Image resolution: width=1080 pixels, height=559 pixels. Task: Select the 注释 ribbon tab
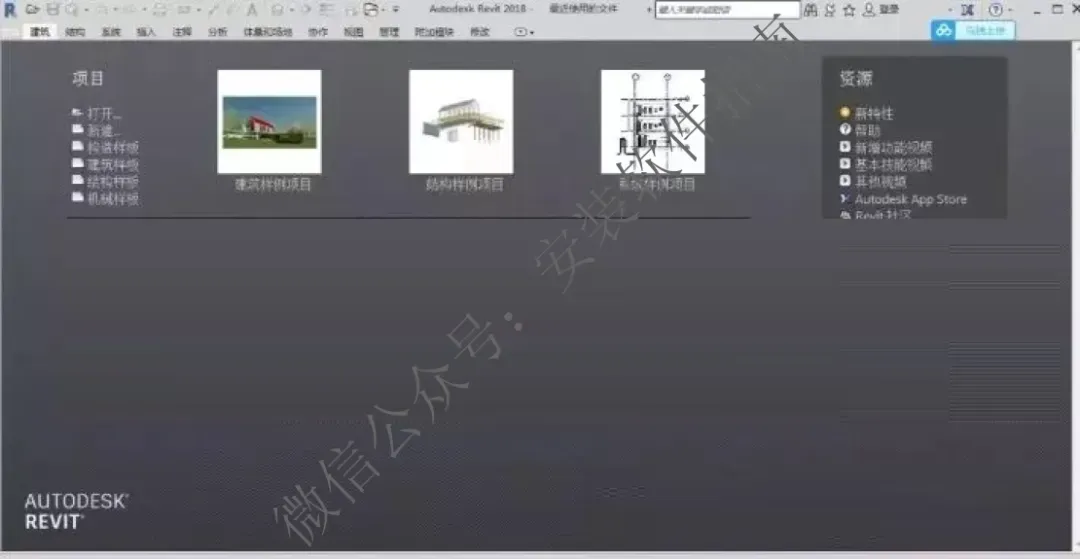(x=182, y=32)
